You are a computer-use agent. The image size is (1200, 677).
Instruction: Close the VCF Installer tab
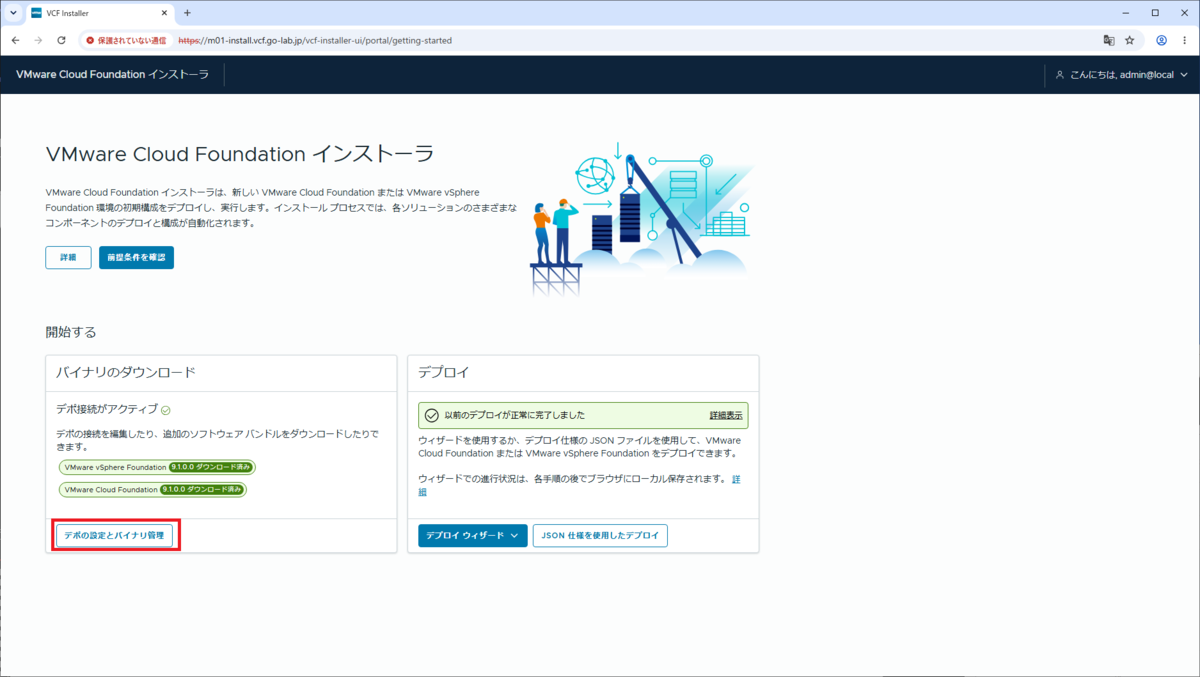click(x=163, y=13)
